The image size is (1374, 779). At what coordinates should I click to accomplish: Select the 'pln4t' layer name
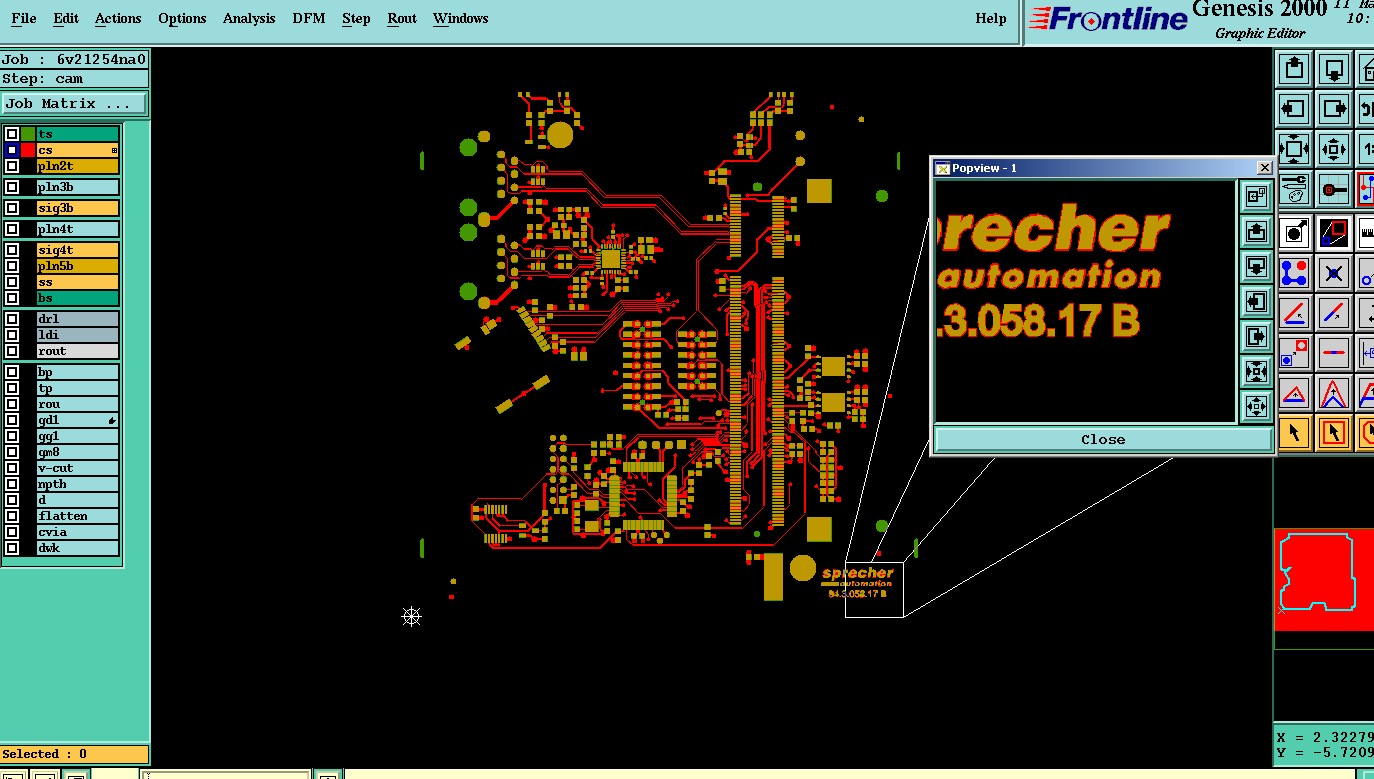pos(78,229)
